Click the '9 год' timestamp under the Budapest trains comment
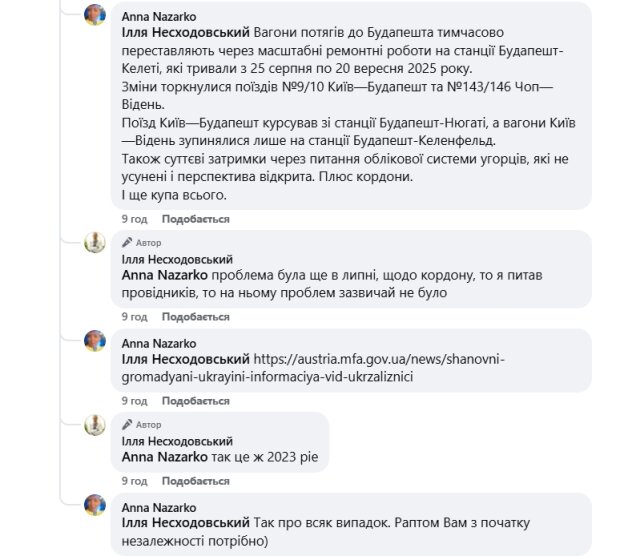The height and width of the screenshot is (556, 620). (135, 219)
